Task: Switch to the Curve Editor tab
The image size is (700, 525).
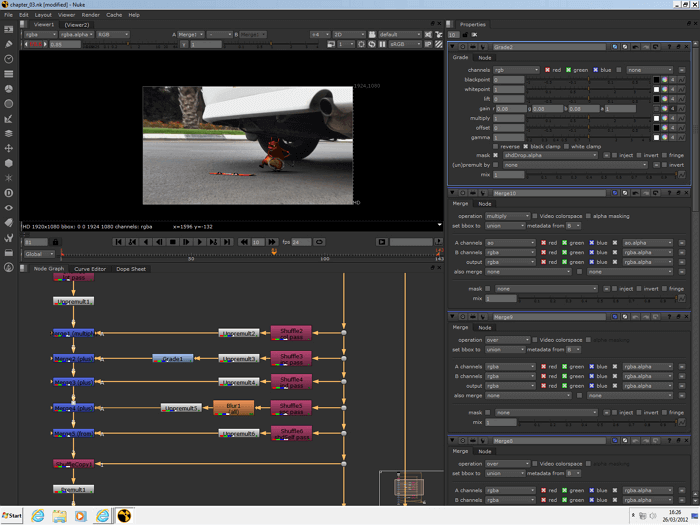Action: [90, 269]
